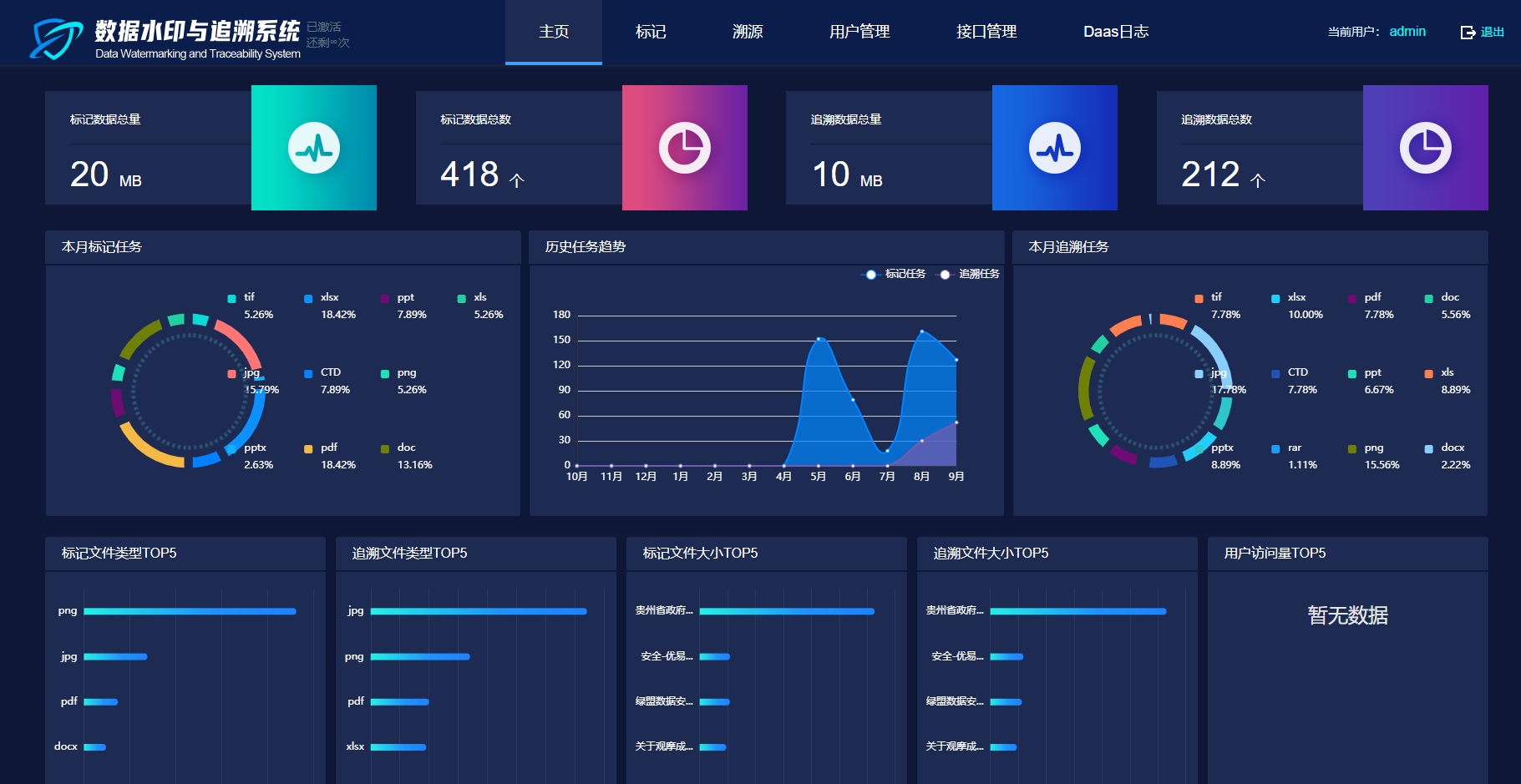Click the pdf color swatch in 本月标记任务 legend
1521x784 pixels.
308,449
